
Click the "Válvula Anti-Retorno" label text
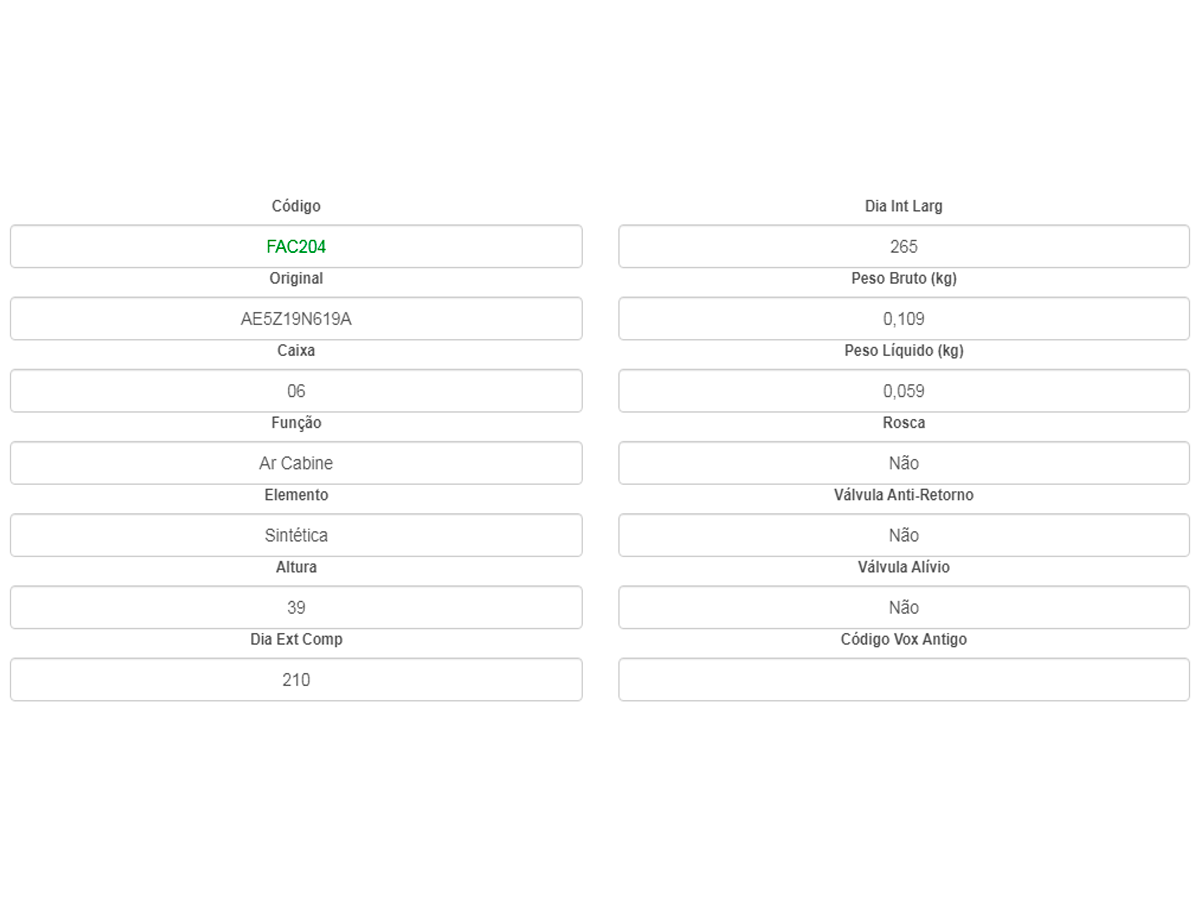pos(903,495)
